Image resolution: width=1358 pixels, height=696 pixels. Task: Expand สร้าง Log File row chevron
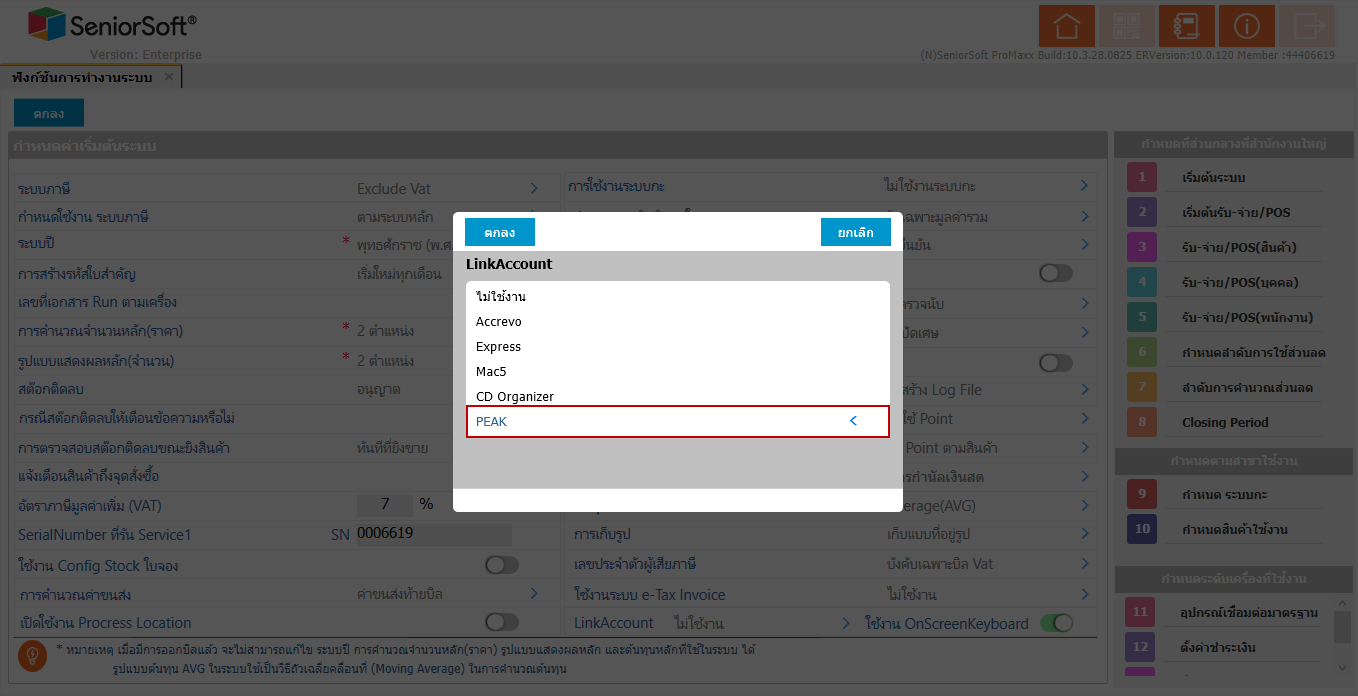(1084, 389)
